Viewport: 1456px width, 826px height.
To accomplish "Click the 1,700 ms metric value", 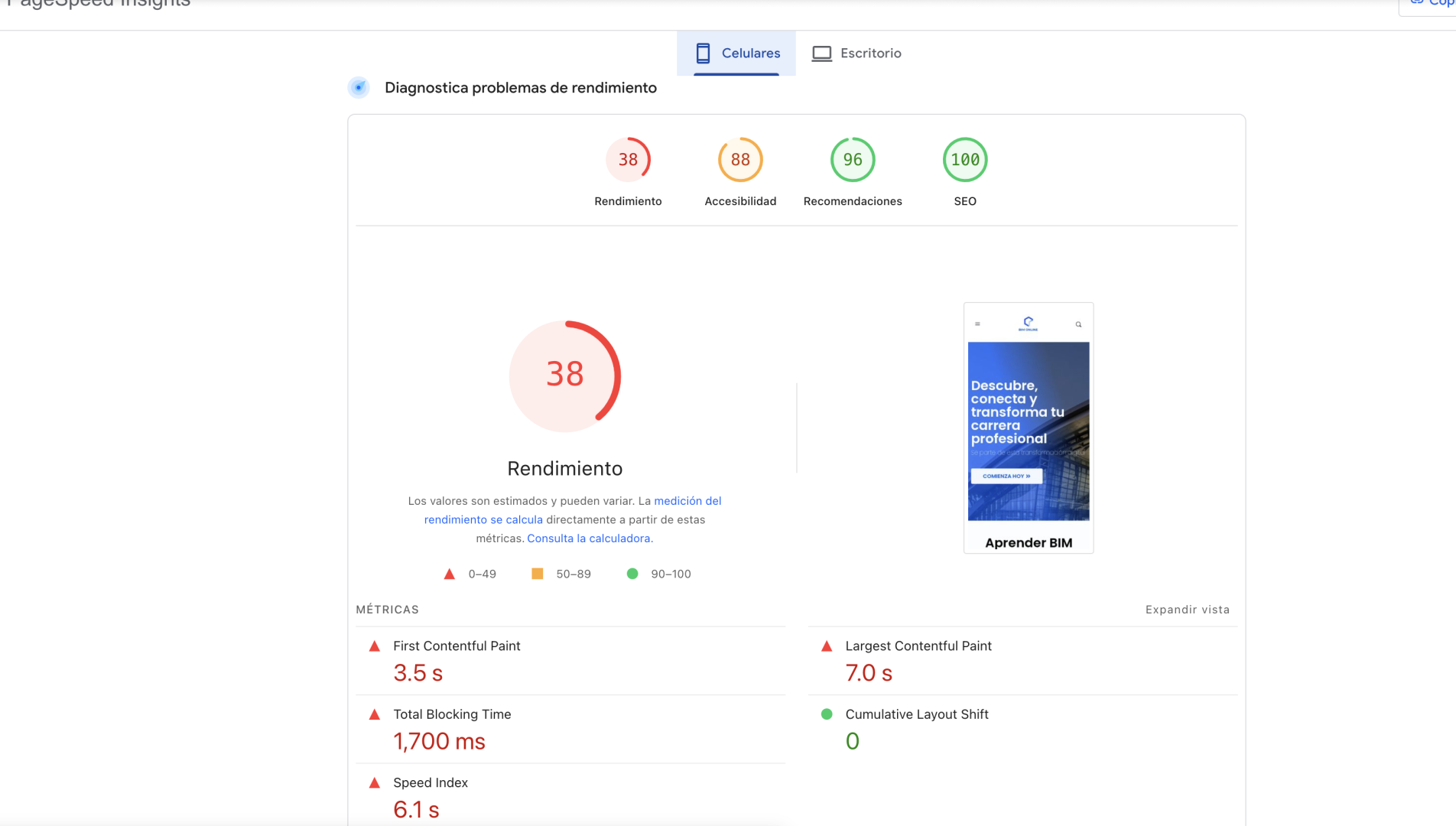I will pyautogui.click(x=440, y=741).
